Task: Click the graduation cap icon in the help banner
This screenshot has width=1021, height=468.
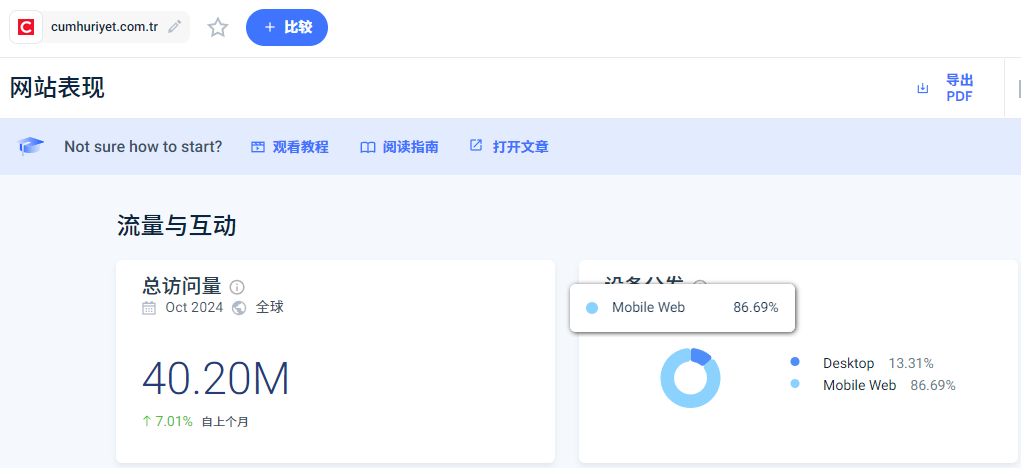Action: click(32, 147)
